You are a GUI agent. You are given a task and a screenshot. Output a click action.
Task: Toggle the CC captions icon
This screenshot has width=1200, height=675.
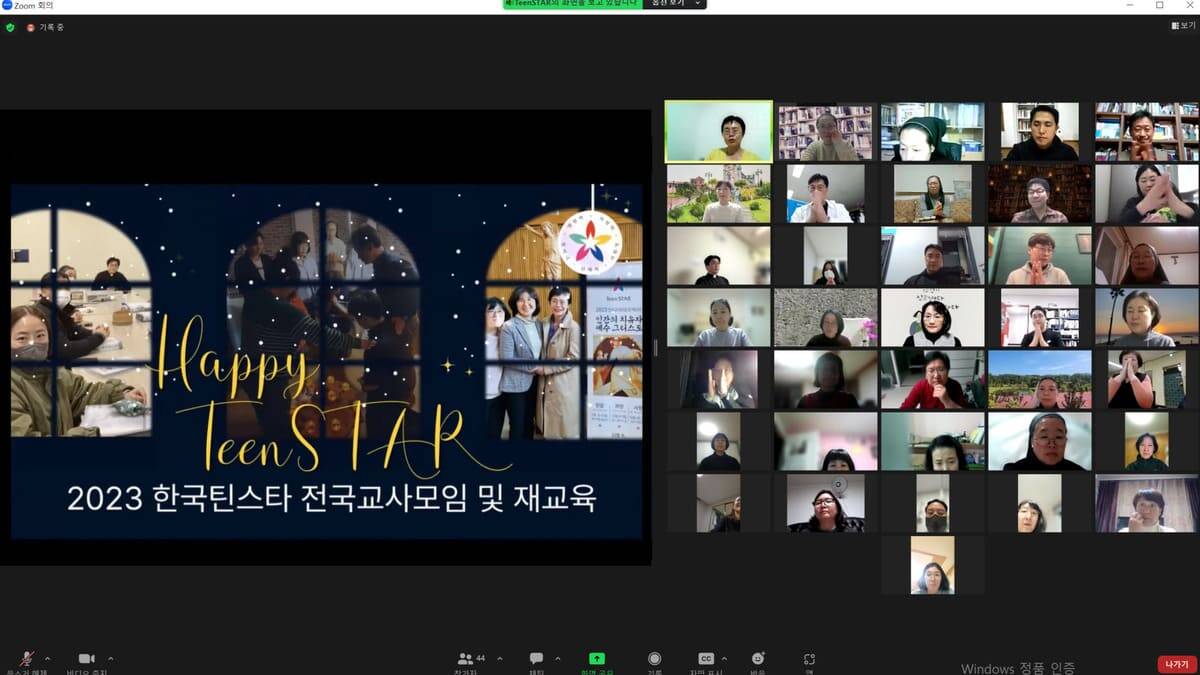pos(706,659)
